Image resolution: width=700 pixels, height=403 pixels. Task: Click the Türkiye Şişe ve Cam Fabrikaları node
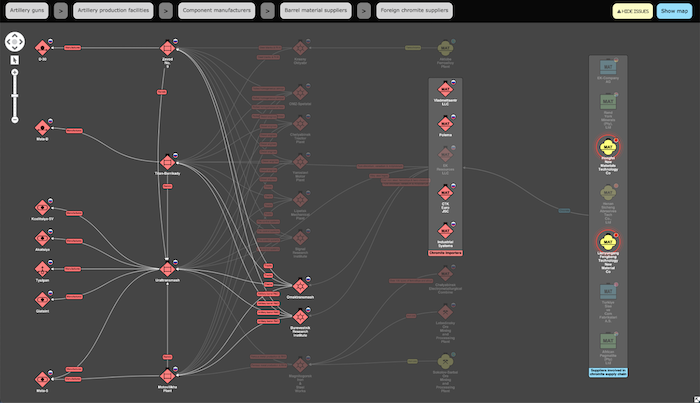point(608,291)
